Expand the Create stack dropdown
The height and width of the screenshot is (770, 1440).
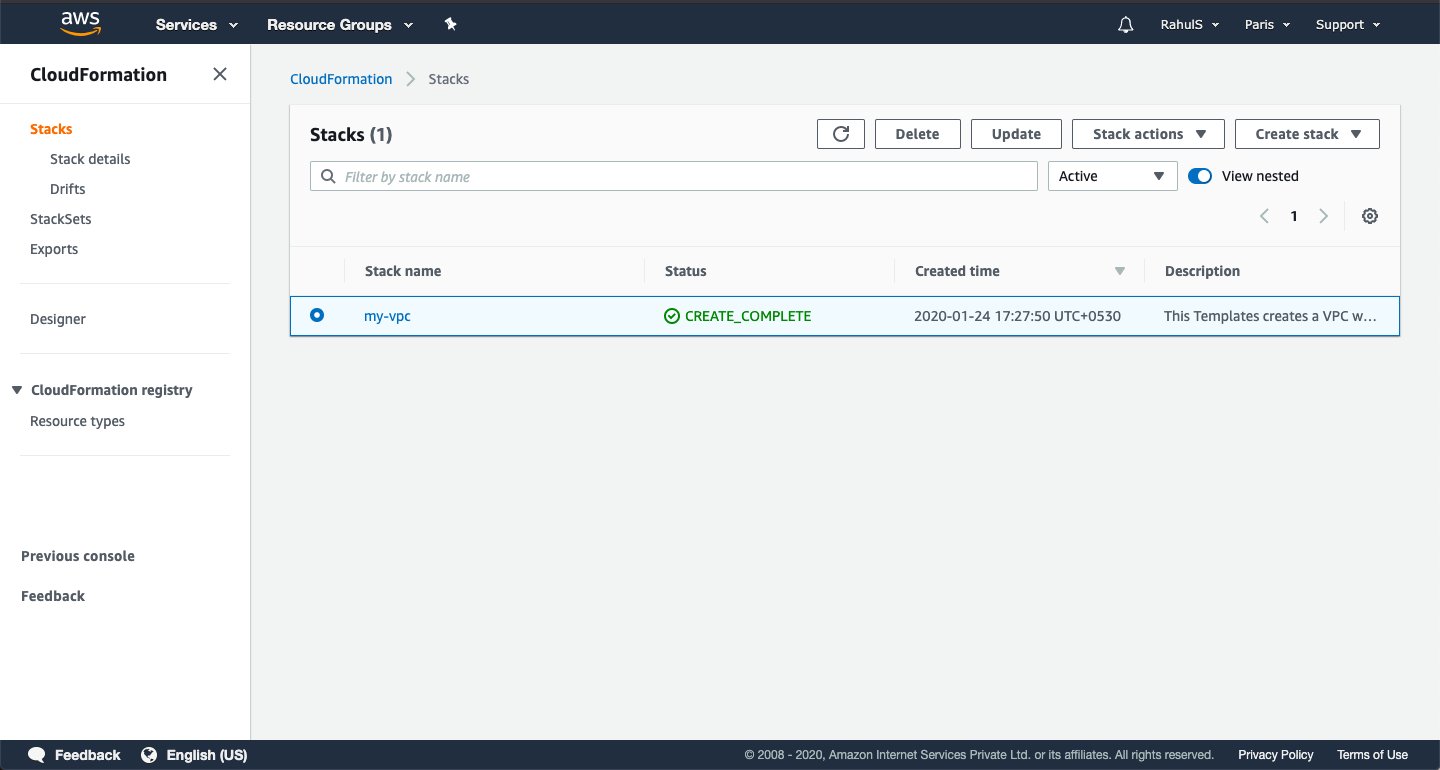(1307, 134)
